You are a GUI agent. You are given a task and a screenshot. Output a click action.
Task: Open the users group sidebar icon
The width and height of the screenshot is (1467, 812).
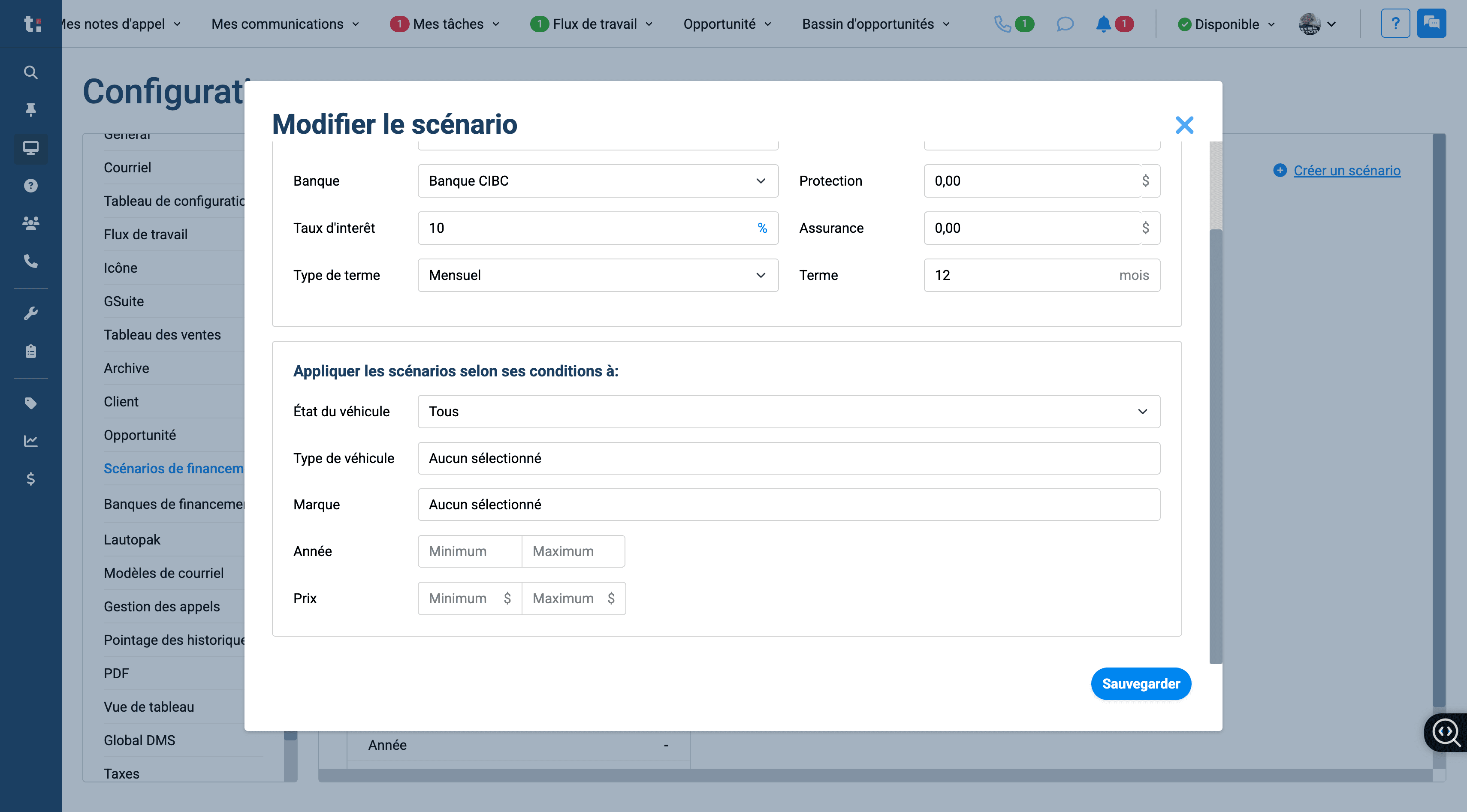pyautogui.click(x=31, y=223)
